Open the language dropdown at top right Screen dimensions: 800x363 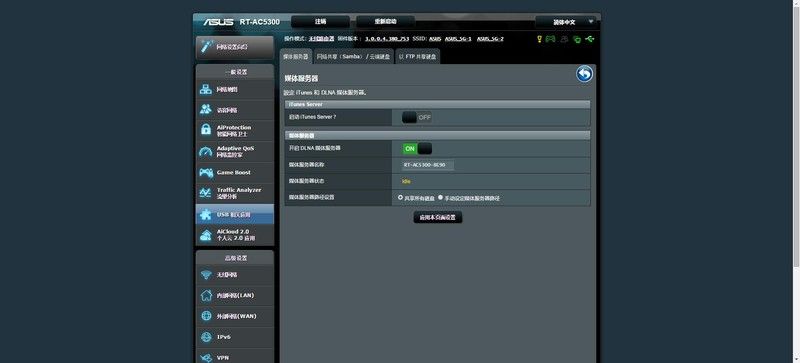565,22
